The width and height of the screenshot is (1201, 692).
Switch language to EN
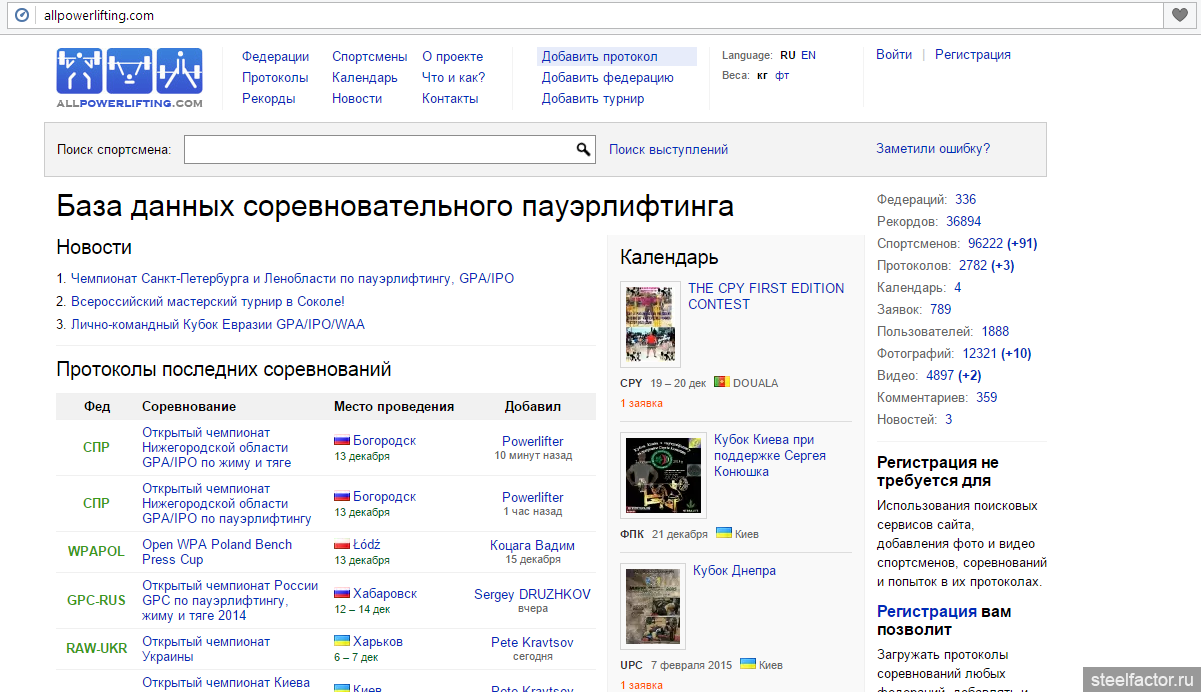(808, 56)
